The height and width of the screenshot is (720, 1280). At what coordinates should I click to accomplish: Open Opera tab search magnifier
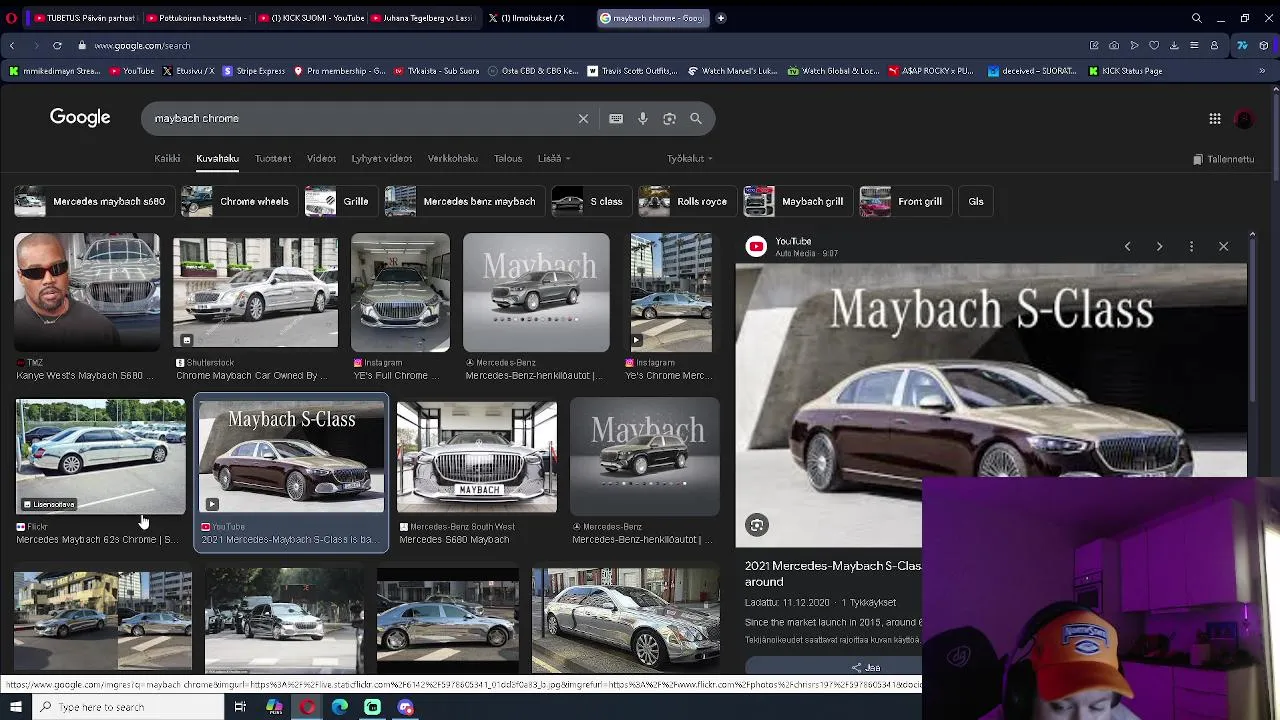(1196, 18)
